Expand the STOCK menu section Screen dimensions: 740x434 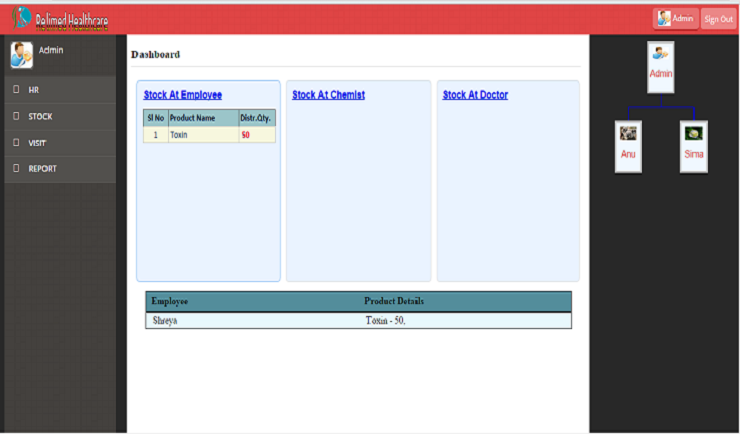[x=40, y=116]
